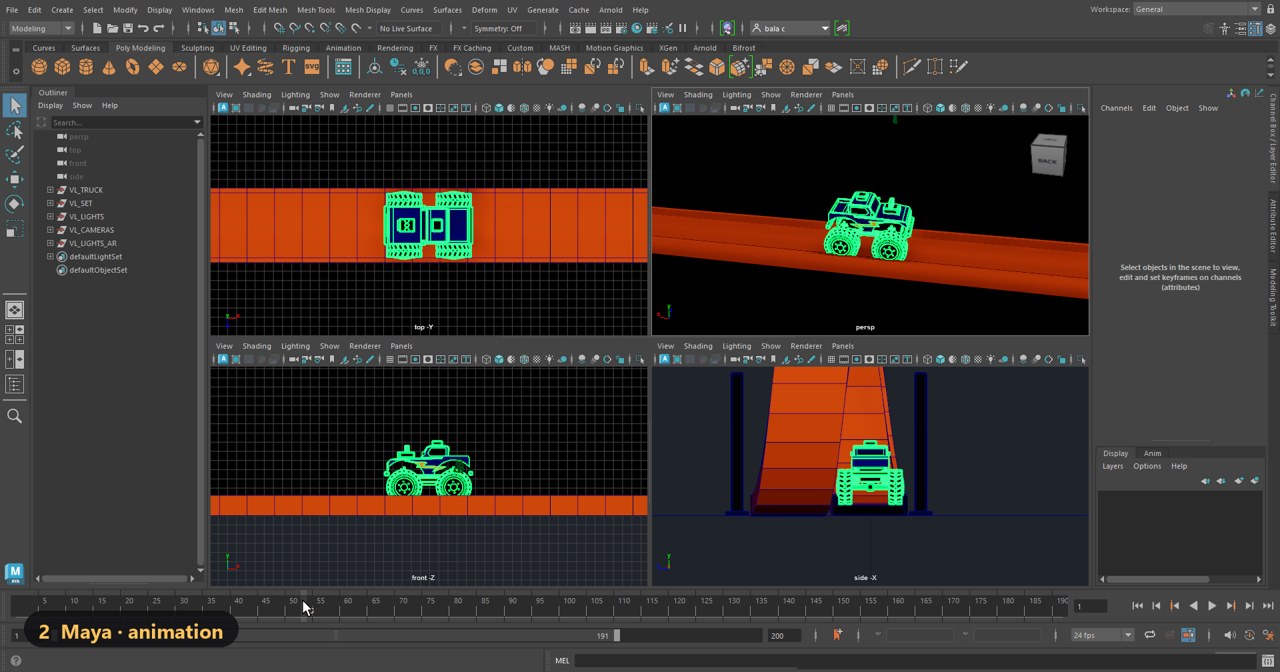This screenshot has width=1280, height=672.
Task: Open the Edit Mesh menu
Action: point(270,10)
